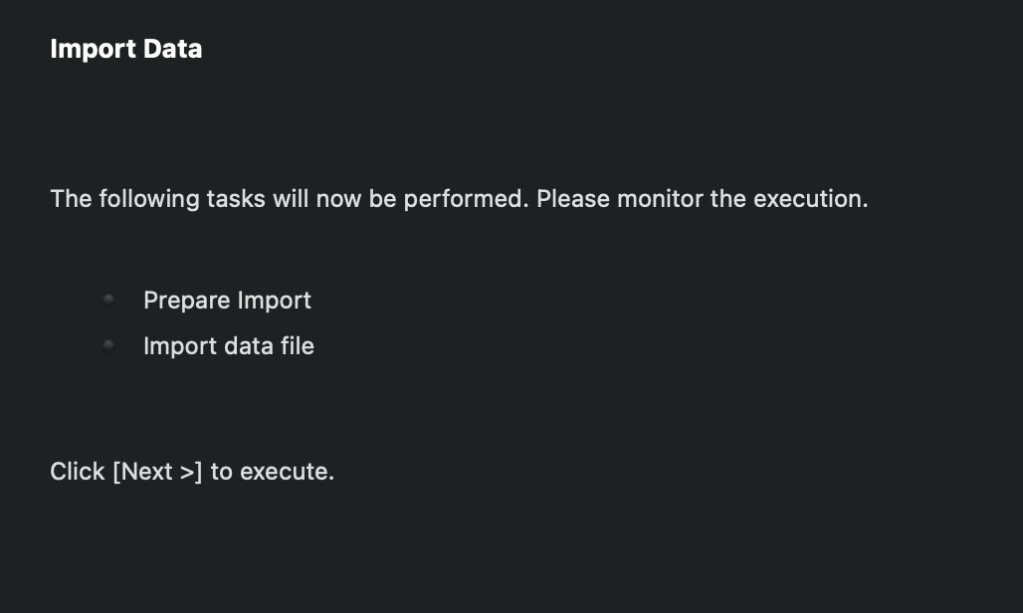
Task: Click the Import Data heading
Action: pyautogui.click(x=126, y=48)
